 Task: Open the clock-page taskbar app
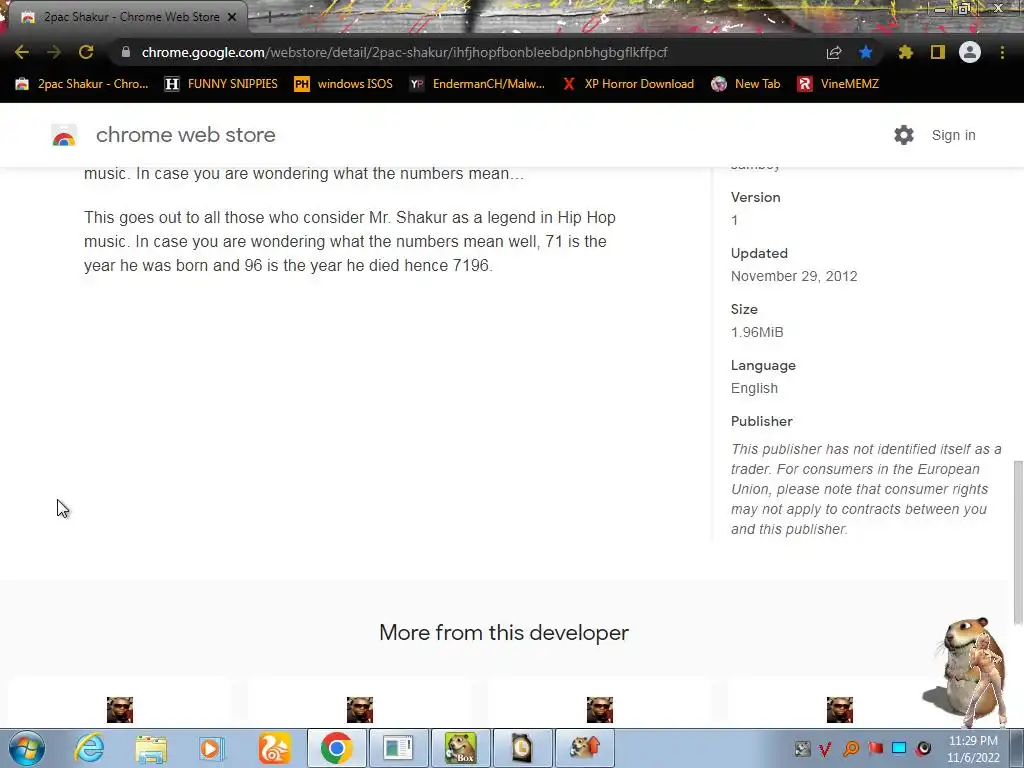click(x=522, y=748)
